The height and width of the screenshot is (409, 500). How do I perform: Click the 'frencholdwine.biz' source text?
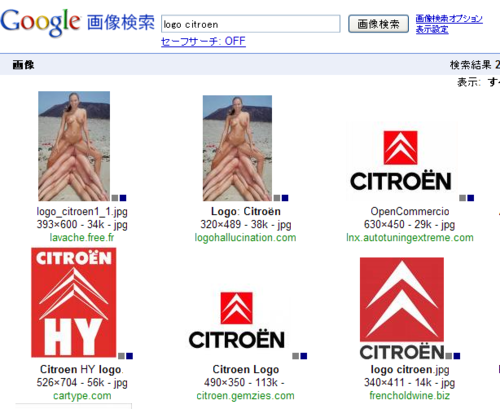click(x=409, y=395)
